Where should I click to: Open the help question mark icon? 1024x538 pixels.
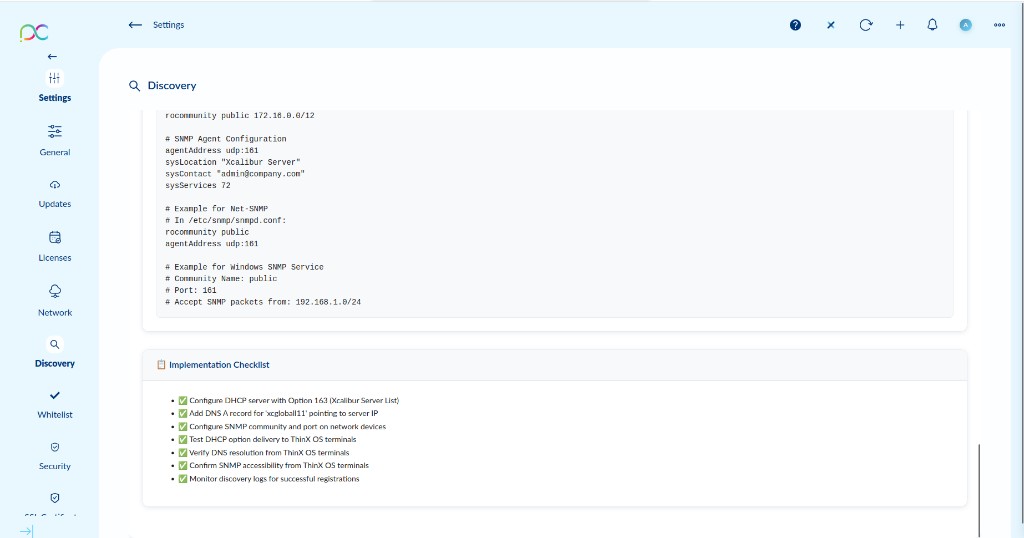point(795,25)
